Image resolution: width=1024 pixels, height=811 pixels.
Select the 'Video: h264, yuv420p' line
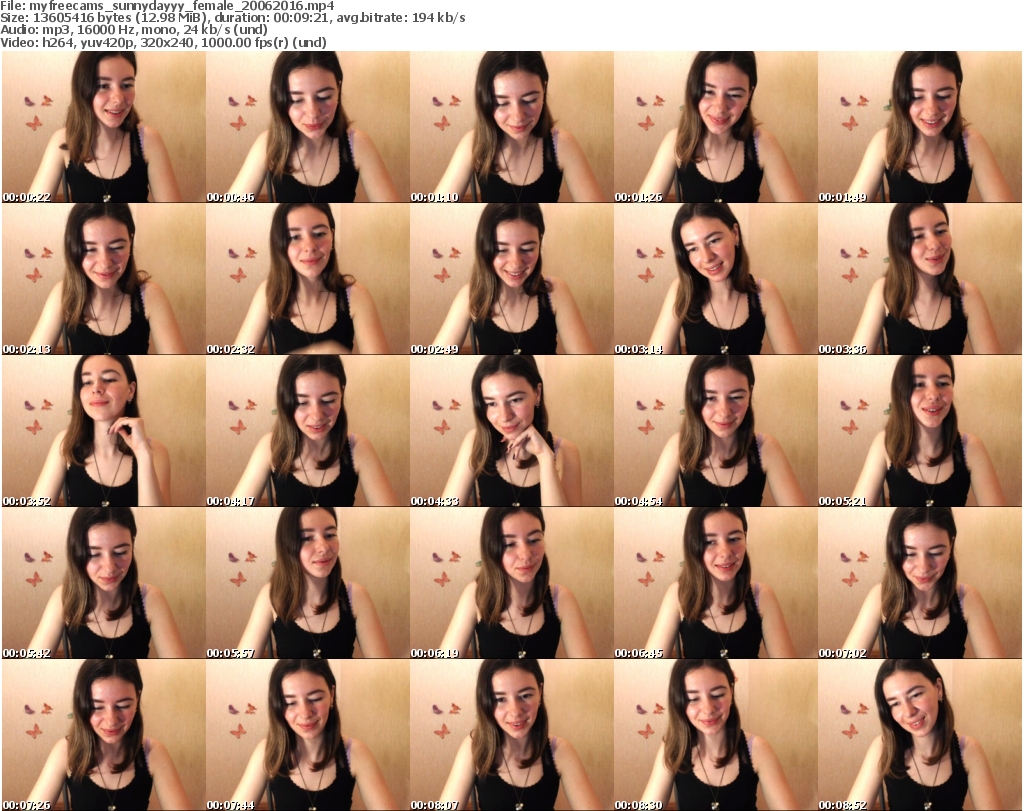click(x=163, y=42)
